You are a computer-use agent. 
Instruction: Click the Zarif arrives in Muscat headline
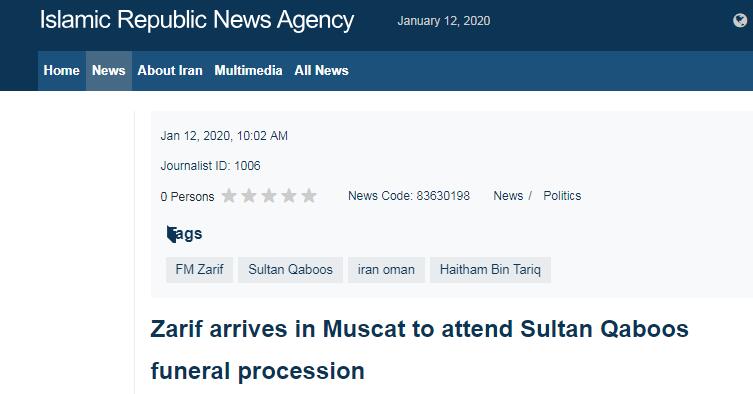tap(419, 350)
